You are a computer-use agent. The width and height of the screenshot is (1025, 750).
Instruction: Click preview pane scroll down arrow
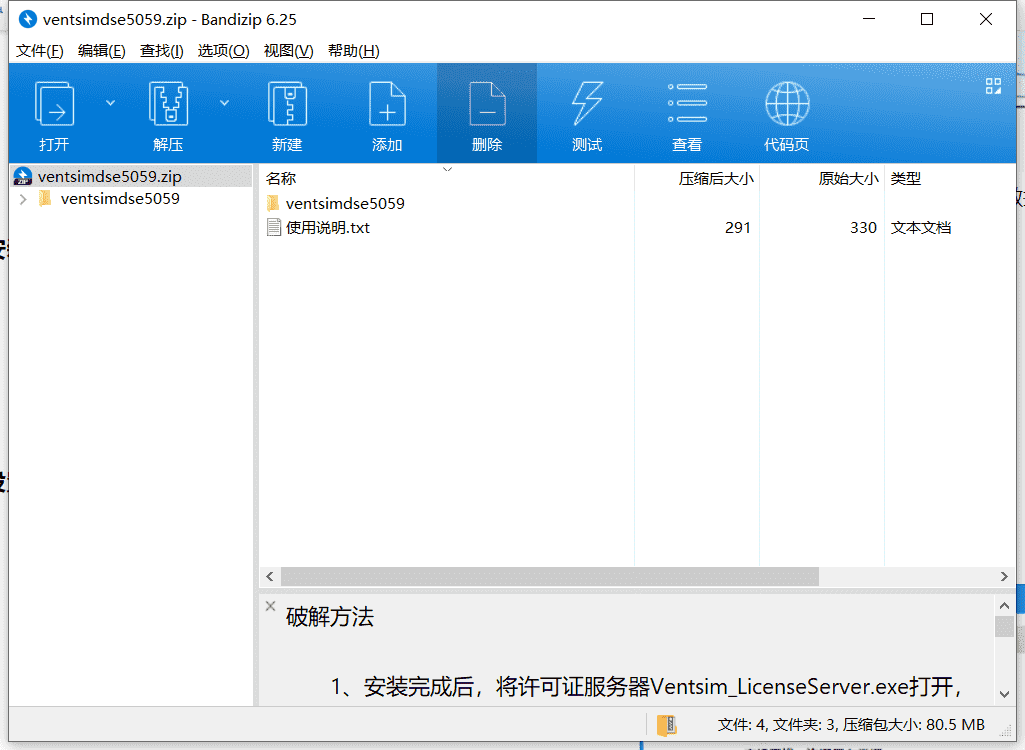(x=1004, y=694)
